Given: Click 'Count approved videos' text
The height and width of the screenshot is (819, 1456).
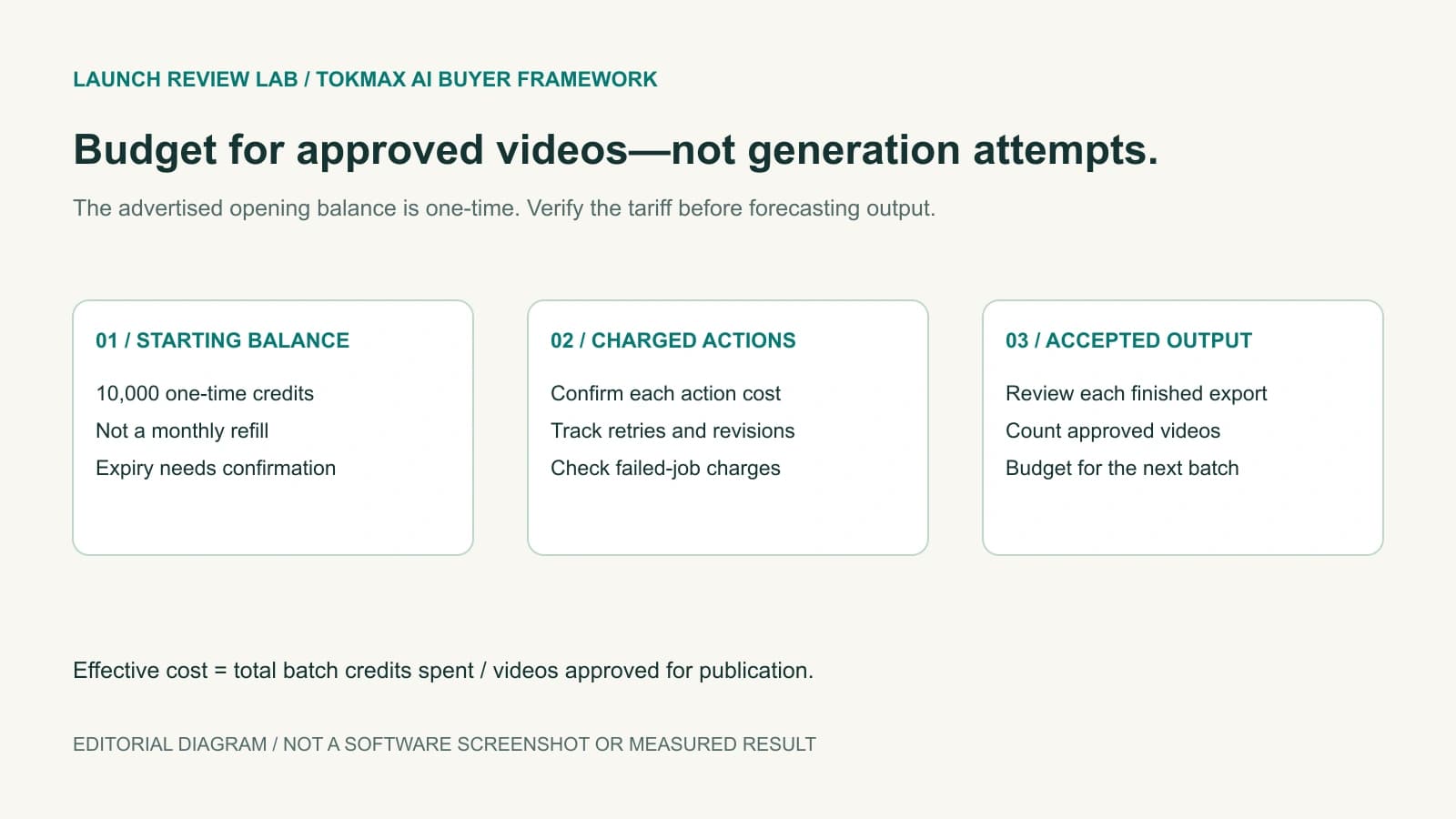Looking at the screenshot, I should [x=1113, y=430].
